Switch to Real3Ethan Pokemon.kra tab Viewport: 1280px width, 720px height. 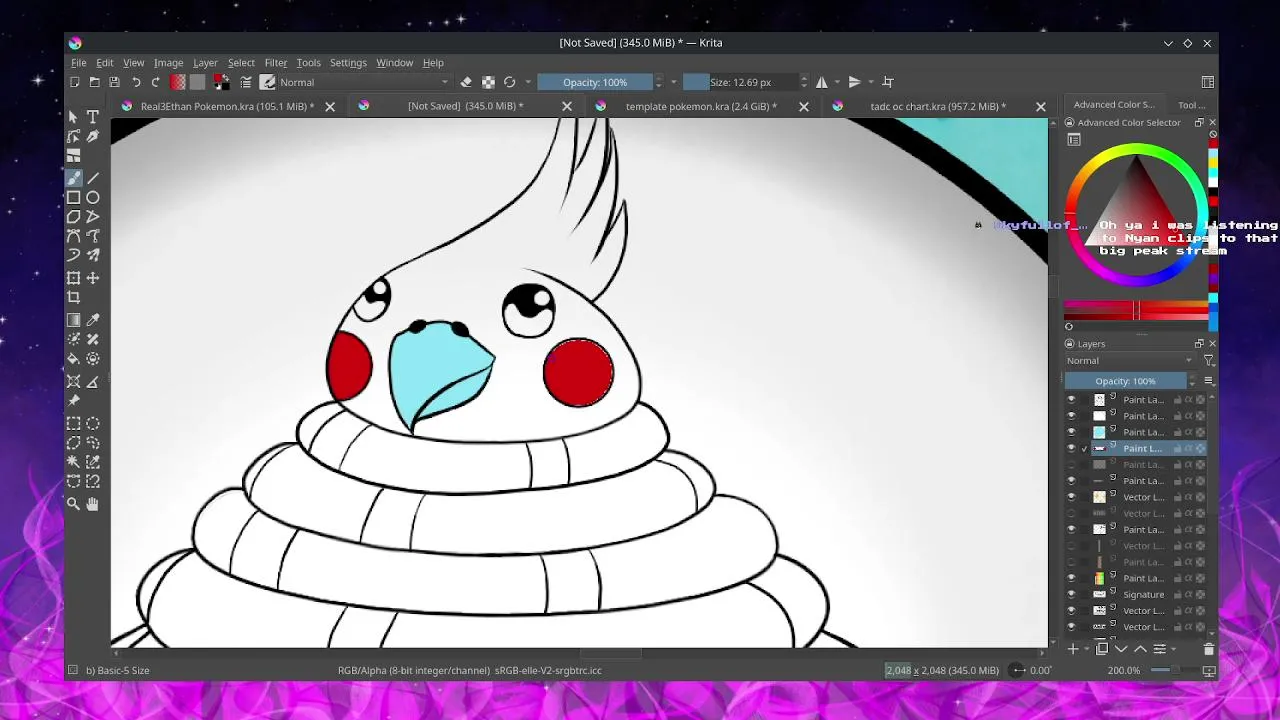coord(227,106)
